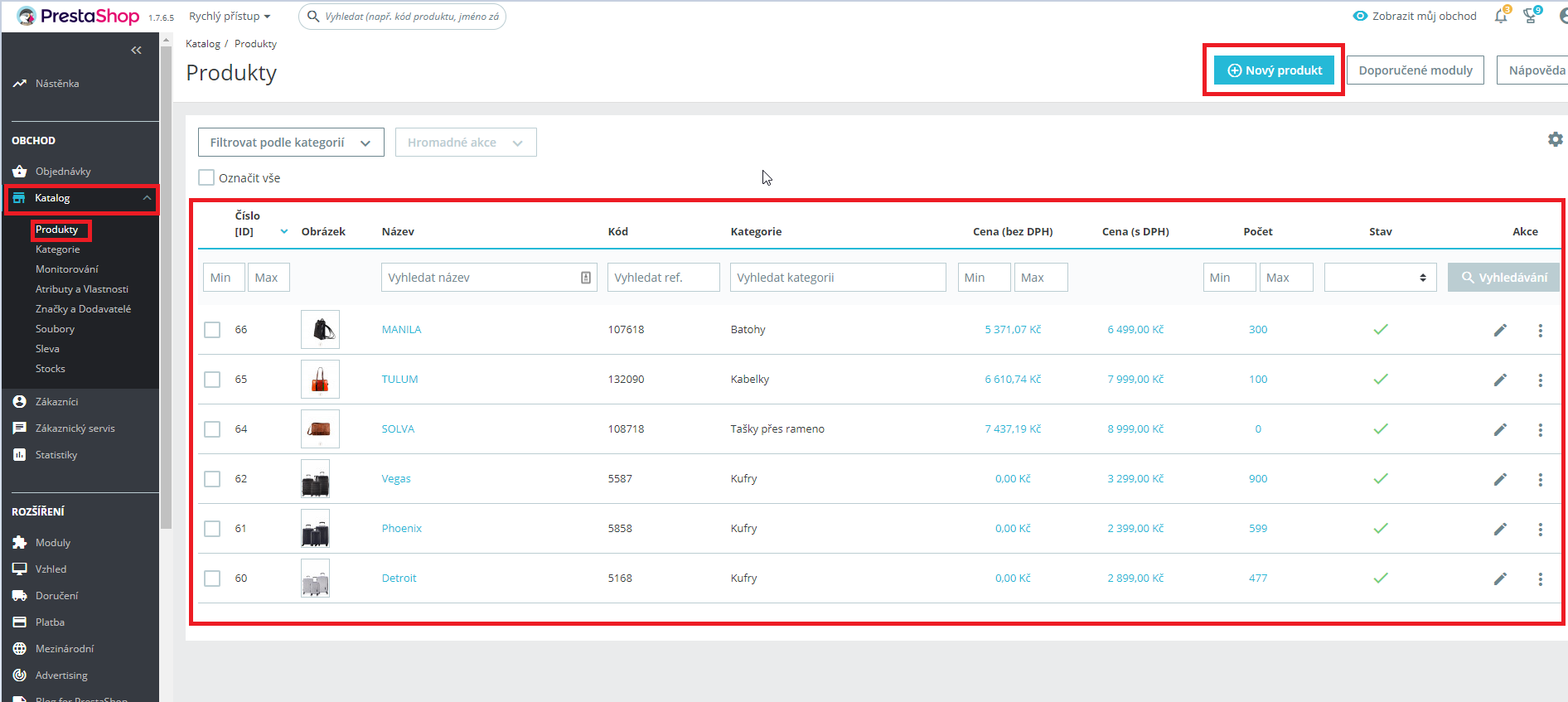The height and width of the screenshot is (702, 1568).
Task: Toggle sort arrow on Číslo ID column
Action: [x=284, y=231]
